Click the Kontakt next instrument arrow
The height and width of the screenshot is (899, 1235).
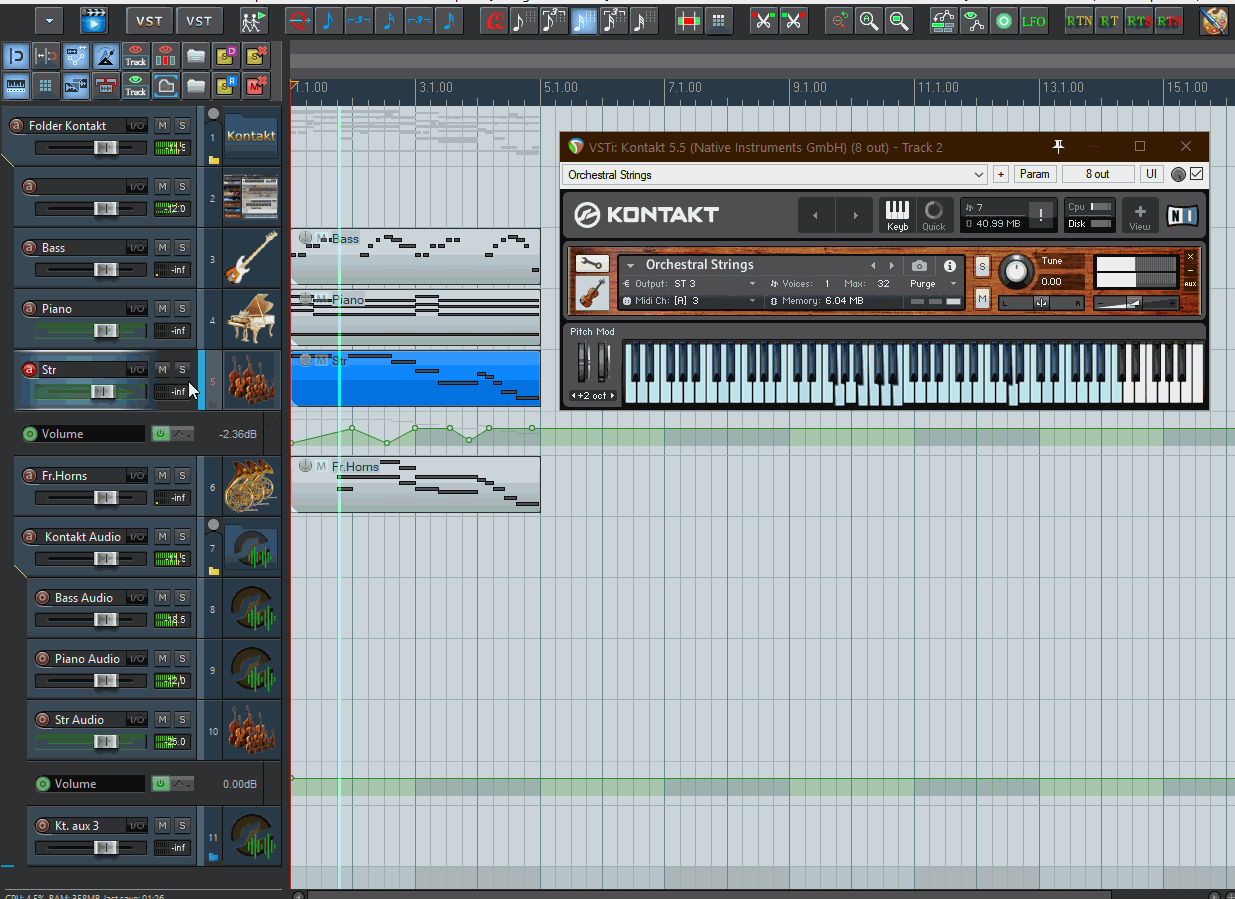(x=892, y=265)
